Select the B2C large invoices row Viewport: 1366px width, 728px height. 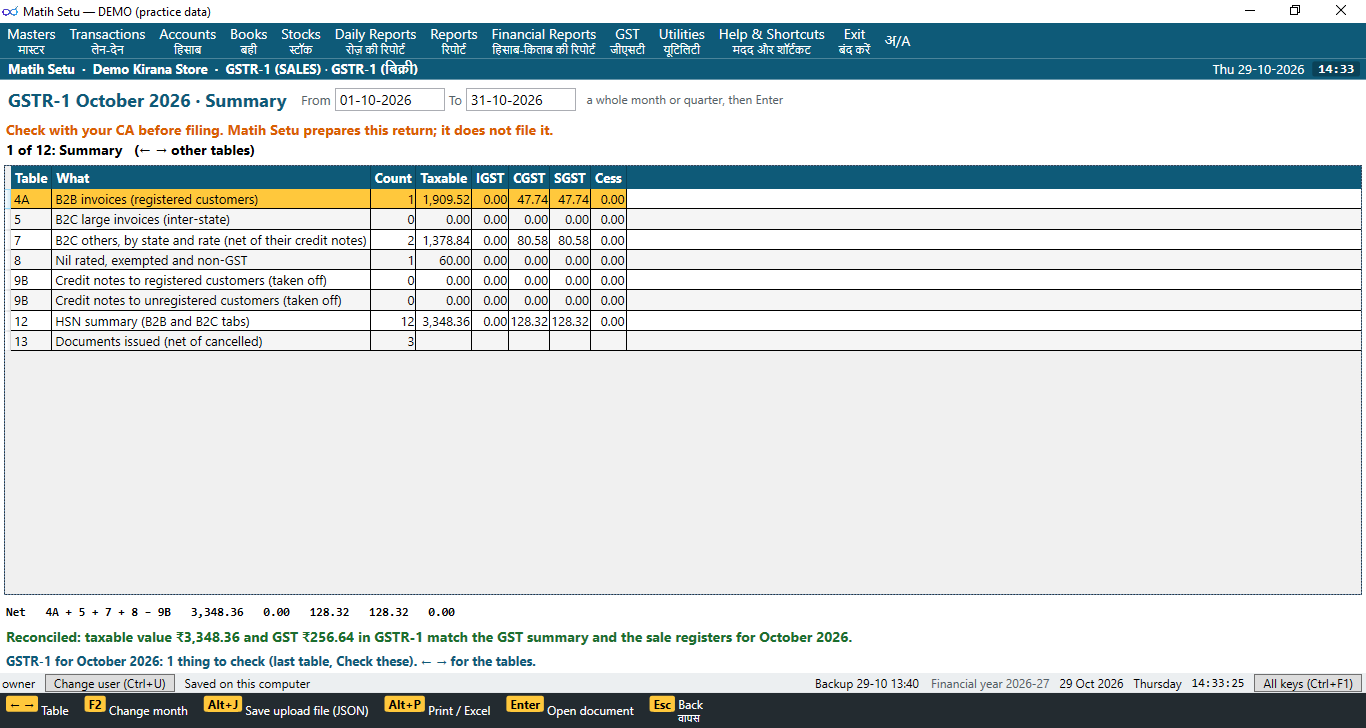[686, 219]
